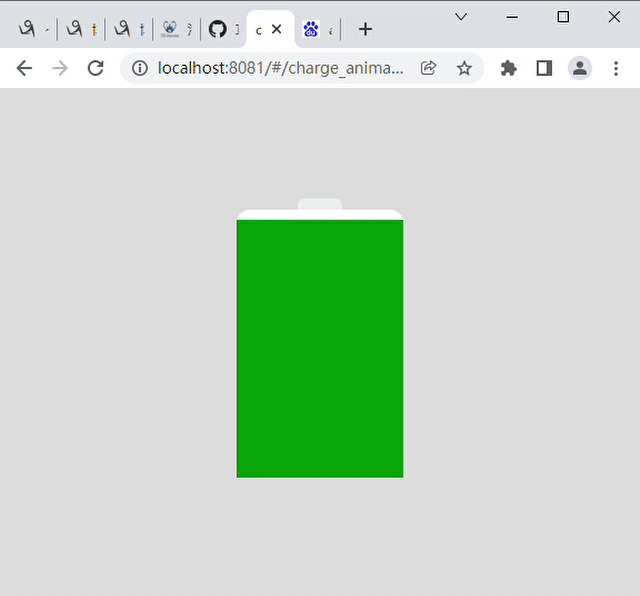Open the browser side panel
The image size is (640, 596).
(x=544, y=68)
